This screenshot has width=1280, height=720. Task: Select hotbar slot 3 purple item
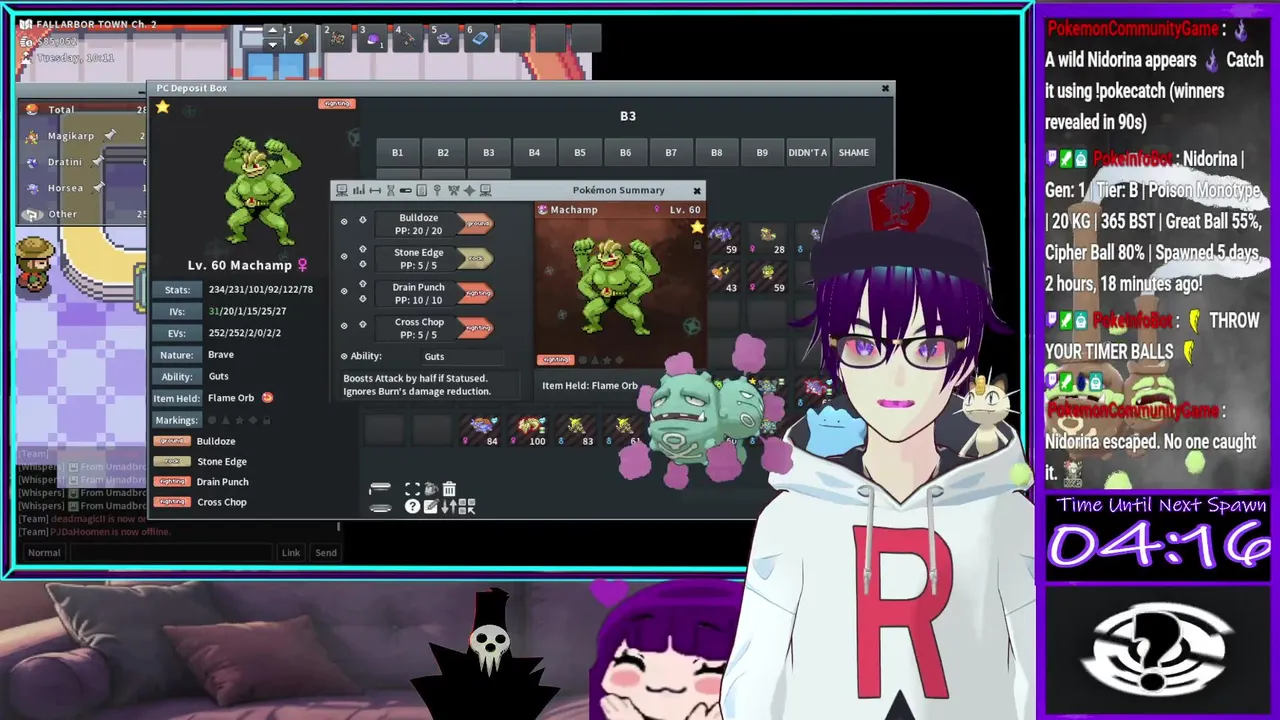click(x=372, y=38)
